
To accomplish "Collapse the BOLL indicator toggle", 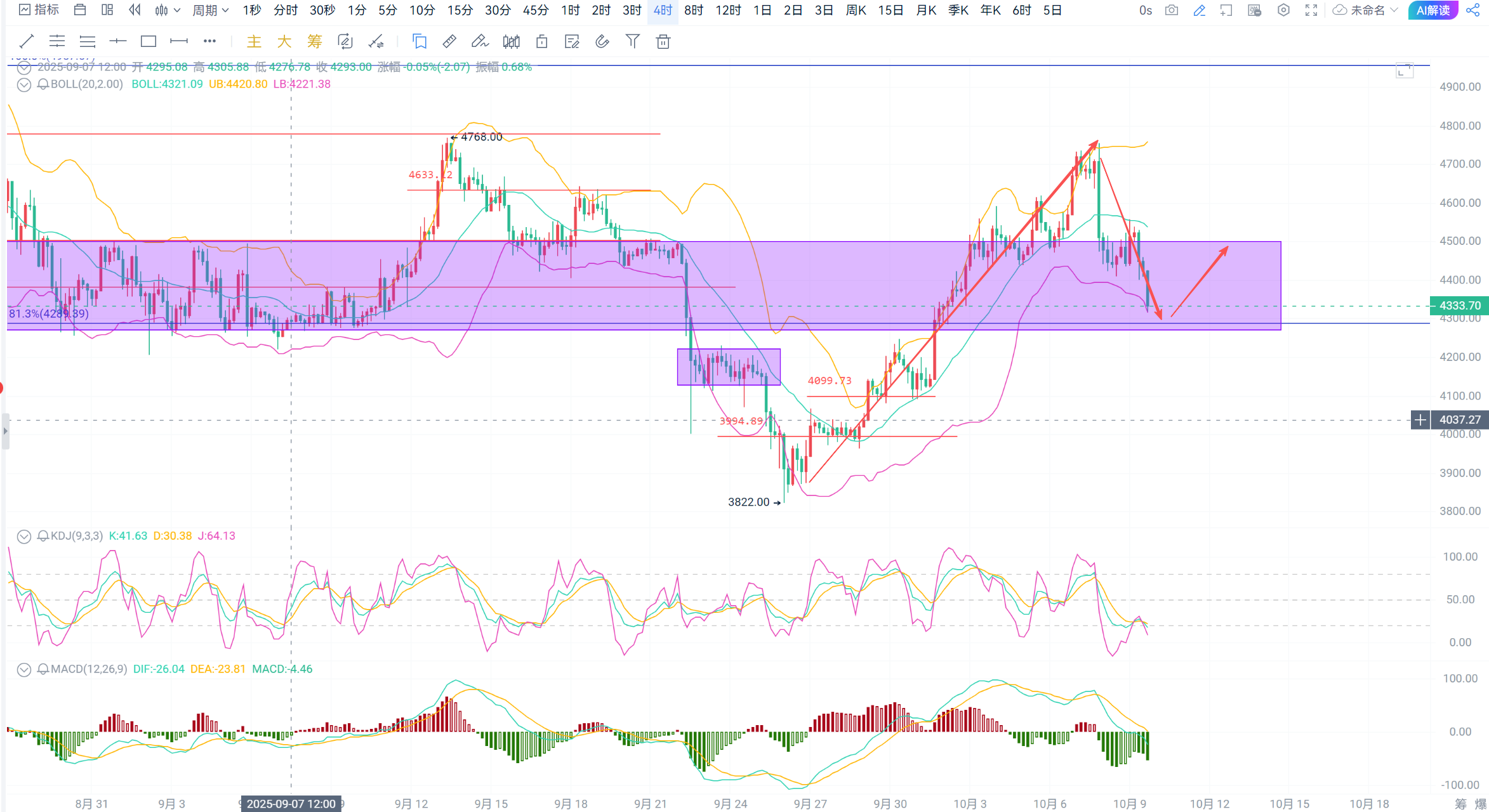I will pos(23,84).
